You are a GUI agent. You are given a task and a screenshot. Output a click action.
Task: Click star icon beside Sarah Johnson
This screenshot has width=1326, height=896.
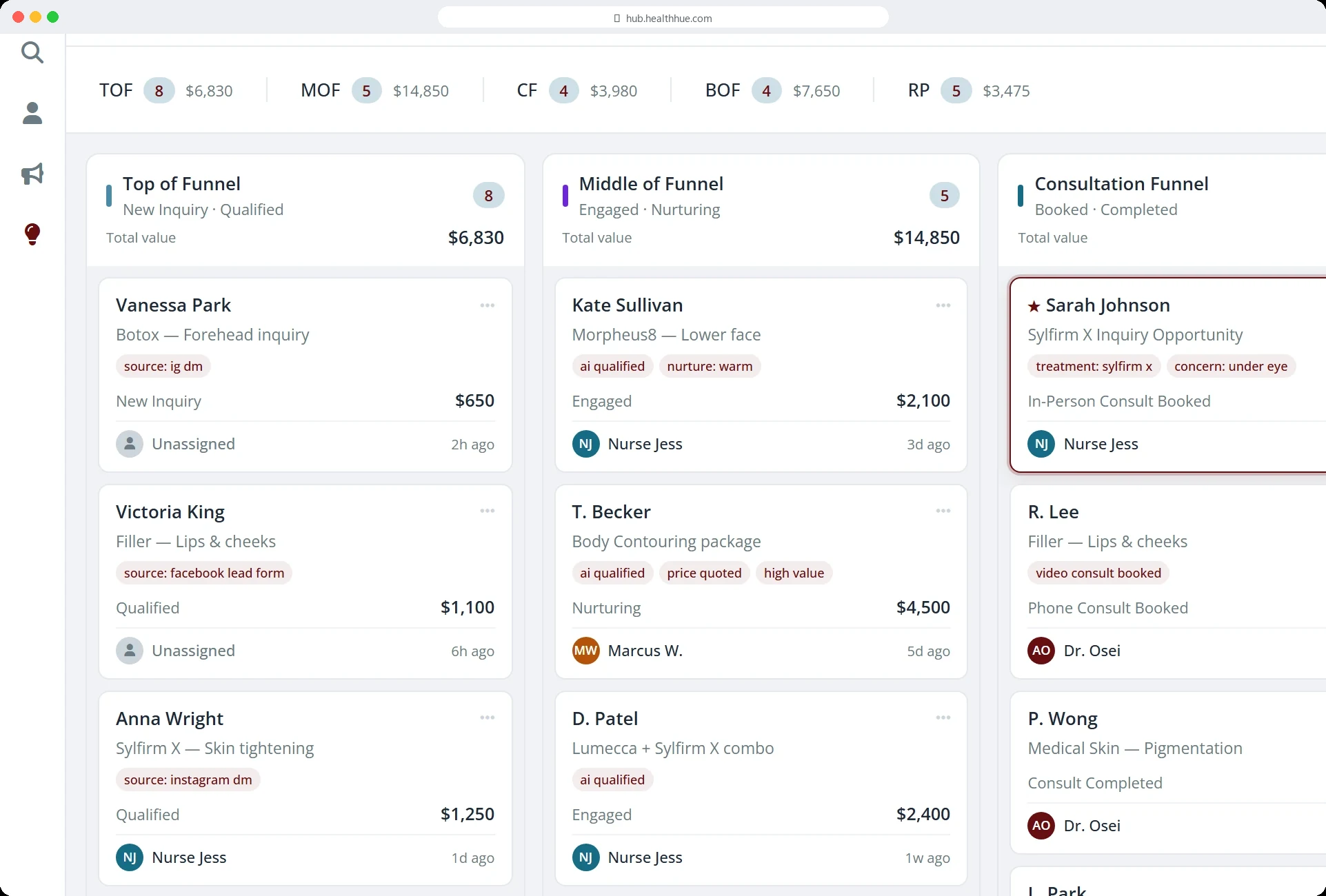click(1034, 306)
